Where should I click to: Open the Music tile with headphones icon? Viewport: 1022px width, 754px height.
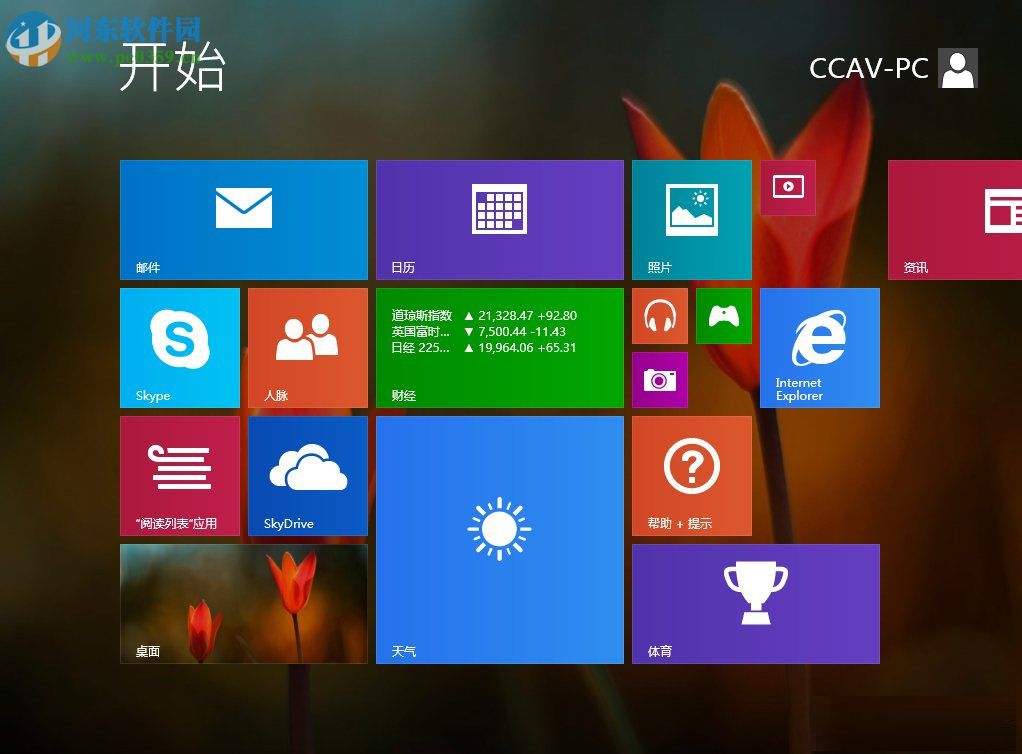click(659, 315)
